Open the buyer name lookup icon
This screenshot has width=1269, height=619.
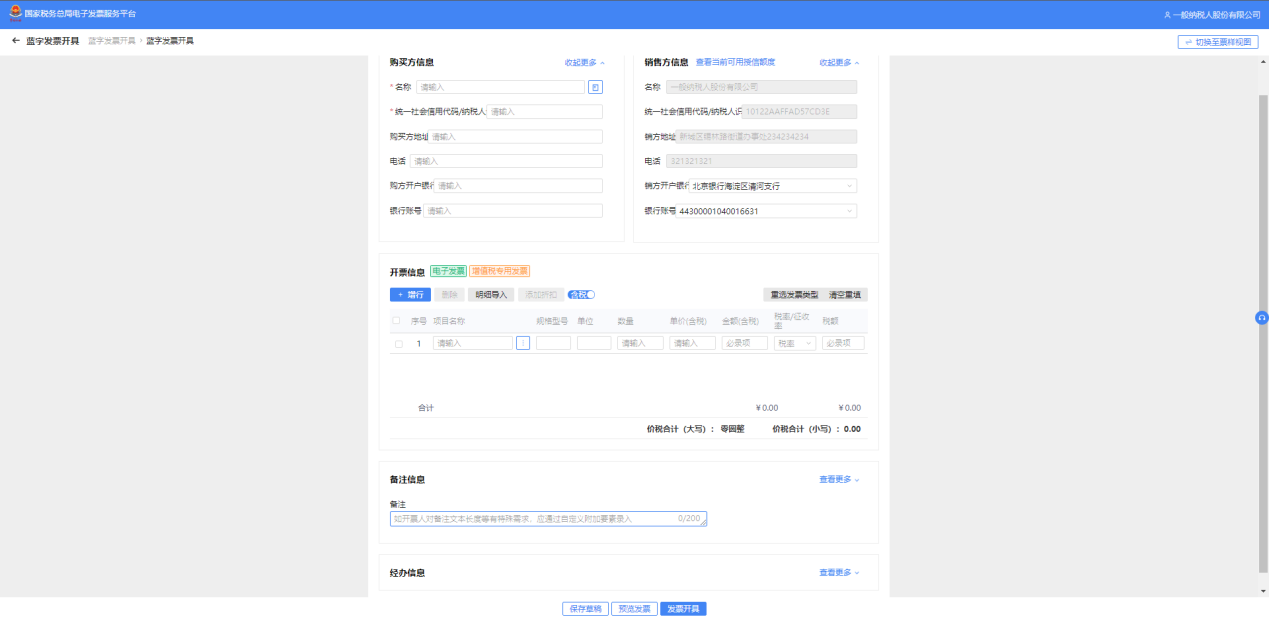(x=595, y=87)
